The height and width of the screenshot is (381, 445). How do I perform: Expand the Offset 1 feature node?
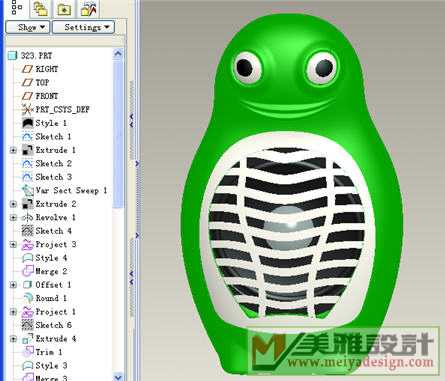tap(13, 285)
